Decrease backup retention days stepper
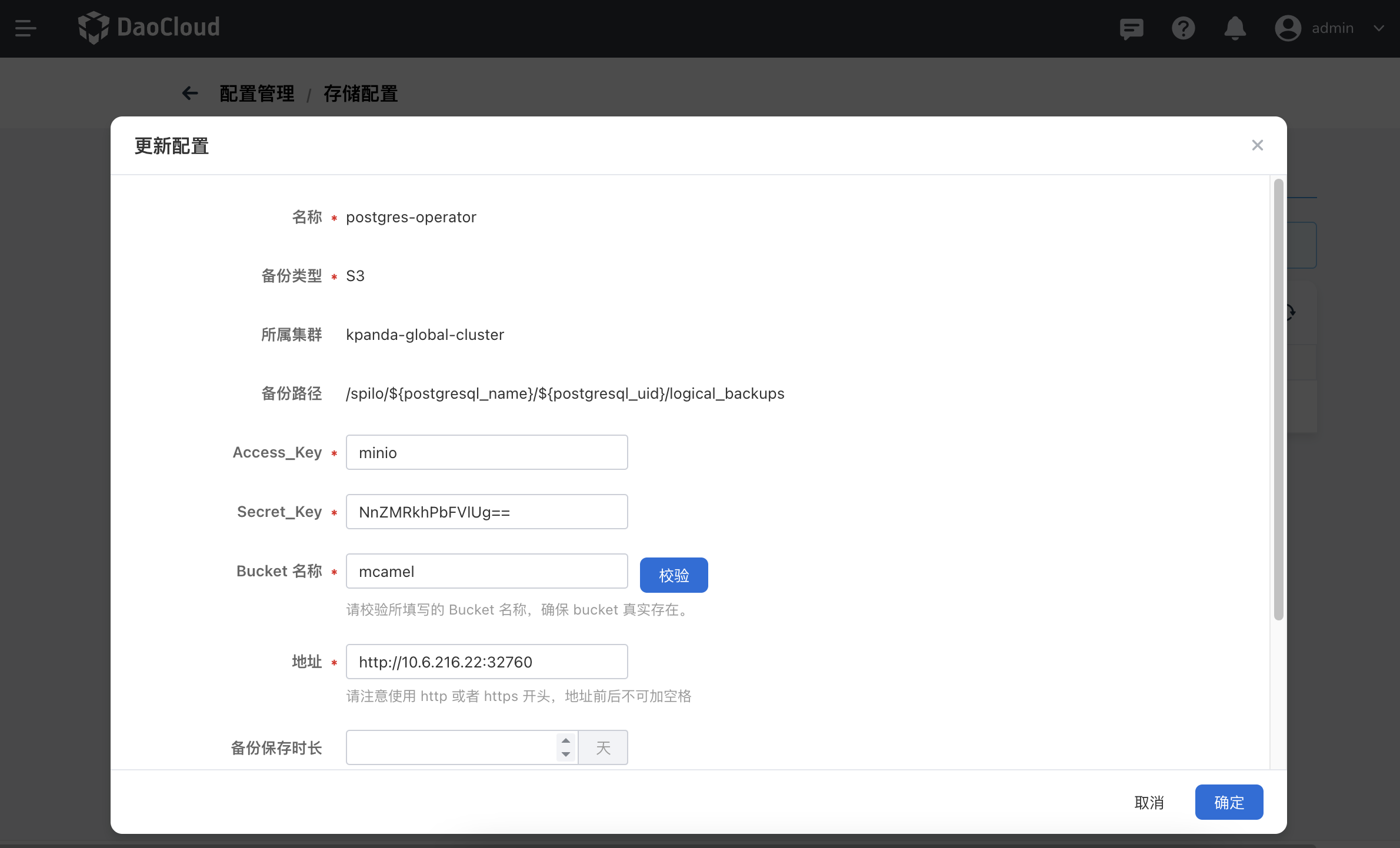The image size is (1400, 848). [x=566, y=754]
